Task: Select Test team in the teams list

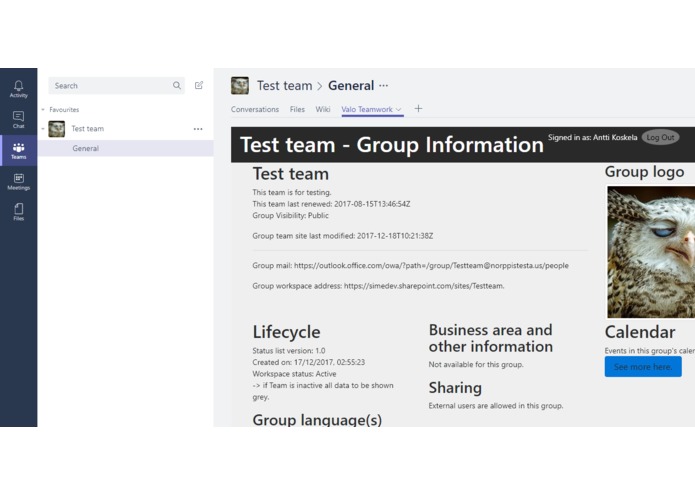Action: (88, 129)
